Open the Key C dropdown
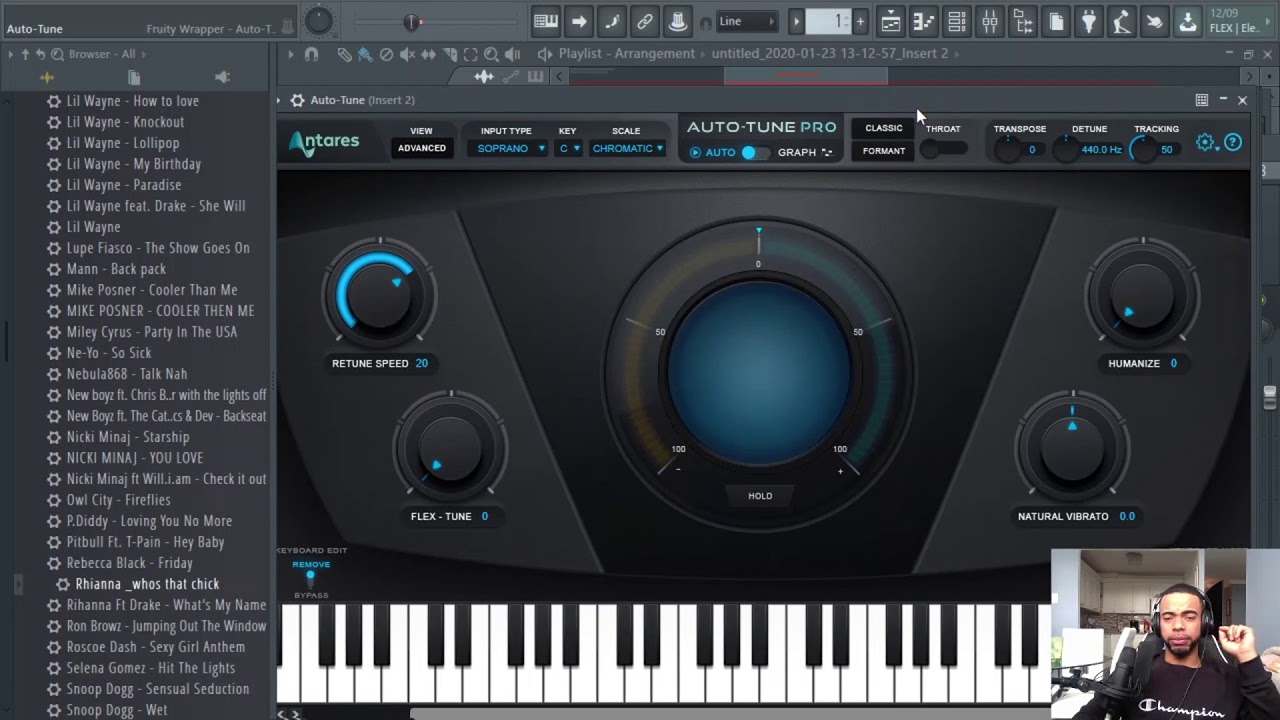 click(568, 148)
